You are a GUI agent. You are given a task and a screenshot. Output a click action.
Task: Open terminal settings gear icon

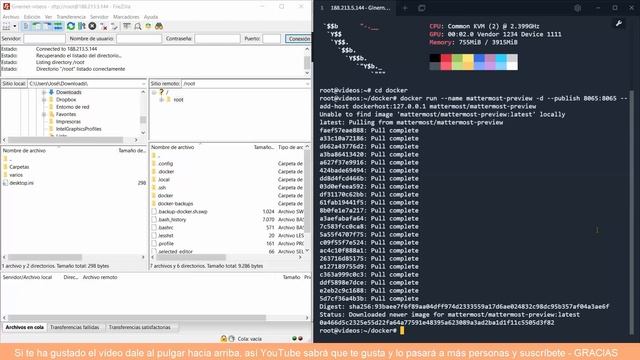577,8
